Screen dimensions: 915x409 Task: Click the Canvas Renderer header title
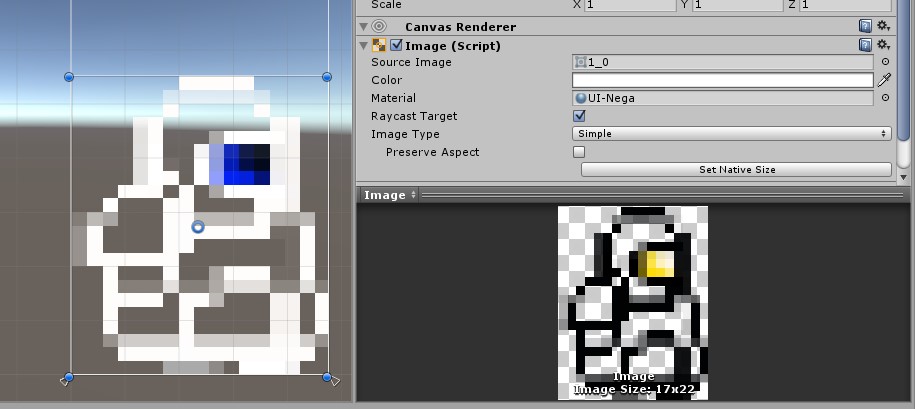point(460,27)
